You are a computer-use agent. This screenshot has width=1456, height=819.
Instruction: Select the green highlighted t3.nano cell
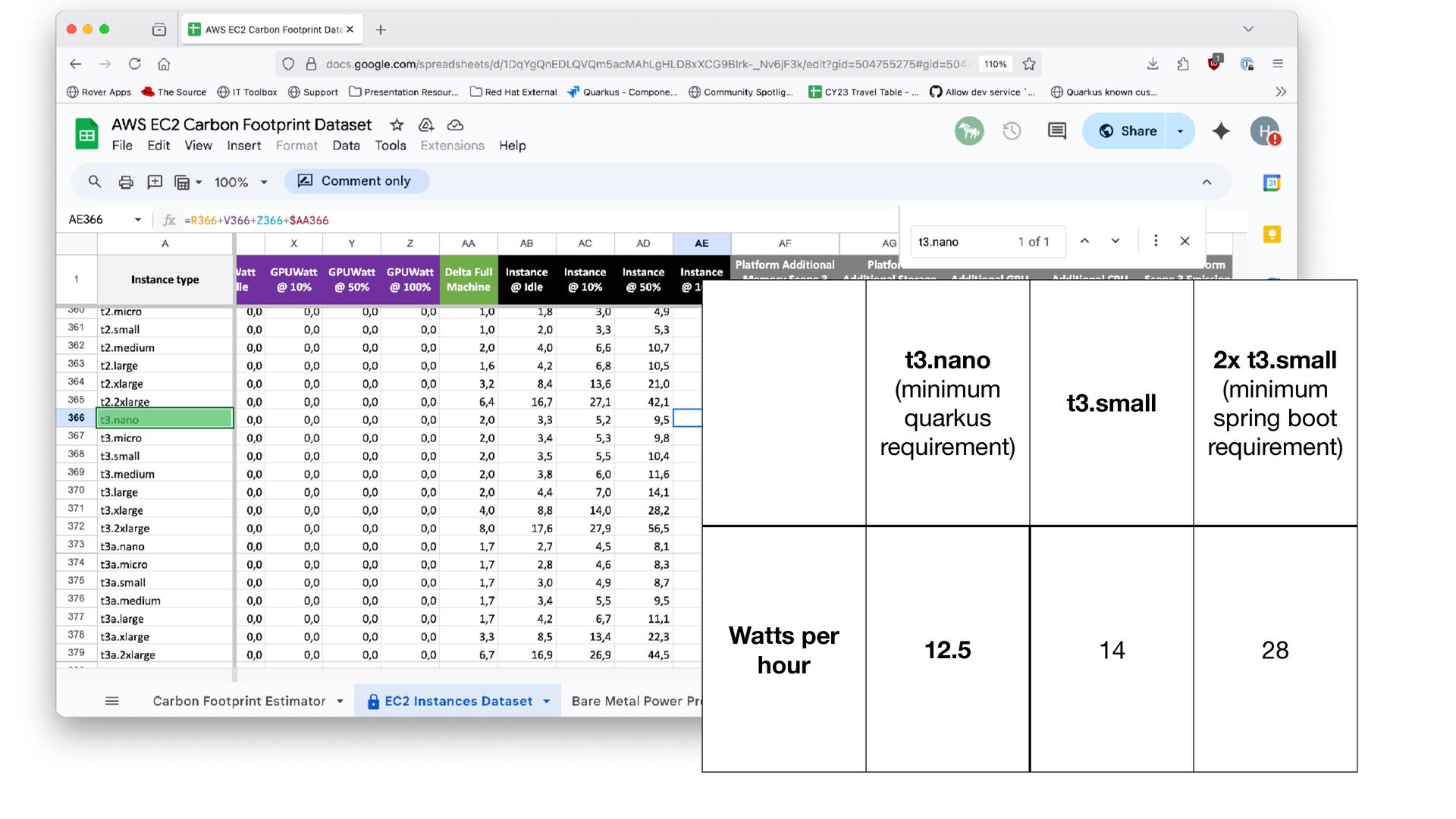click(165, 419)
